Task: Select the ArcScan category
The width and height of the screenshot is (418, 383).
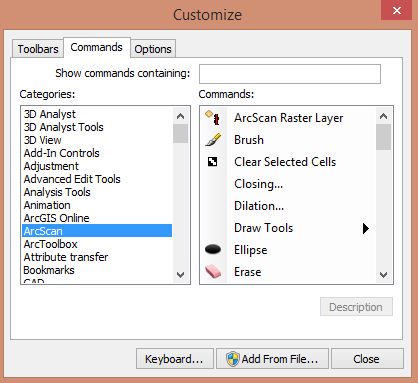Action: pyautogui.click(x=97, y=231)
